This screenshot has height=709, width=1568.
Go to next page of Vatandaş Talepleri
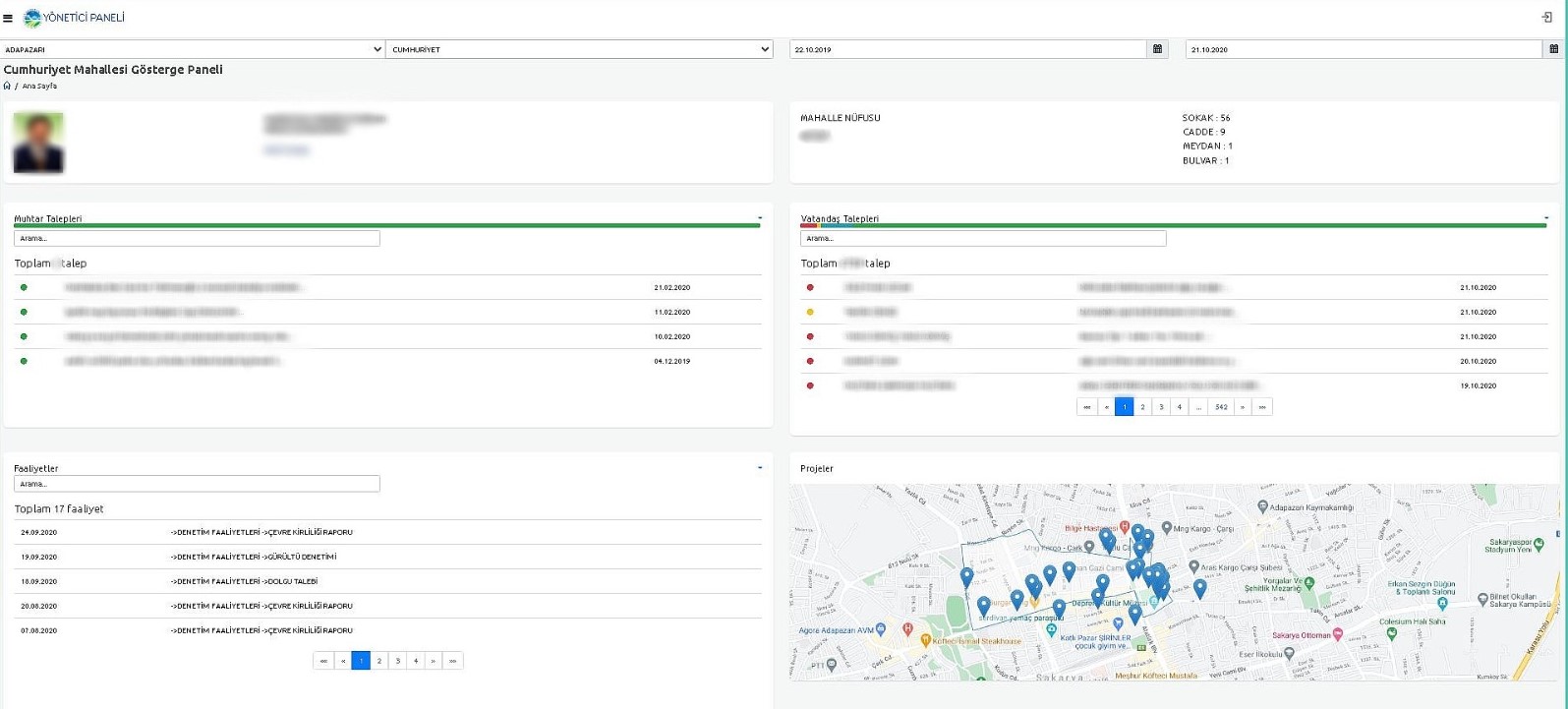pos(1243,406)
